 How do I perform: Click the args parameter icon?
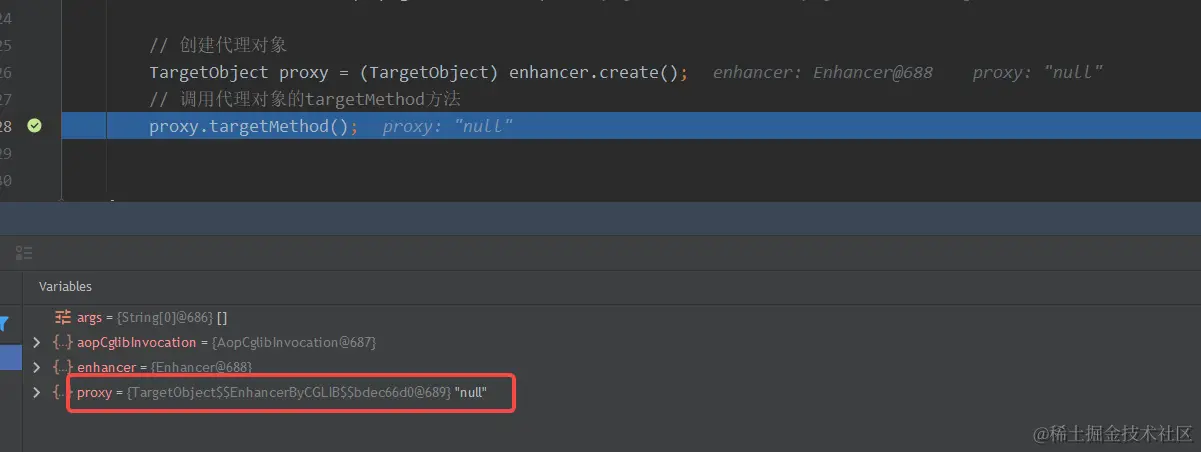63,317
